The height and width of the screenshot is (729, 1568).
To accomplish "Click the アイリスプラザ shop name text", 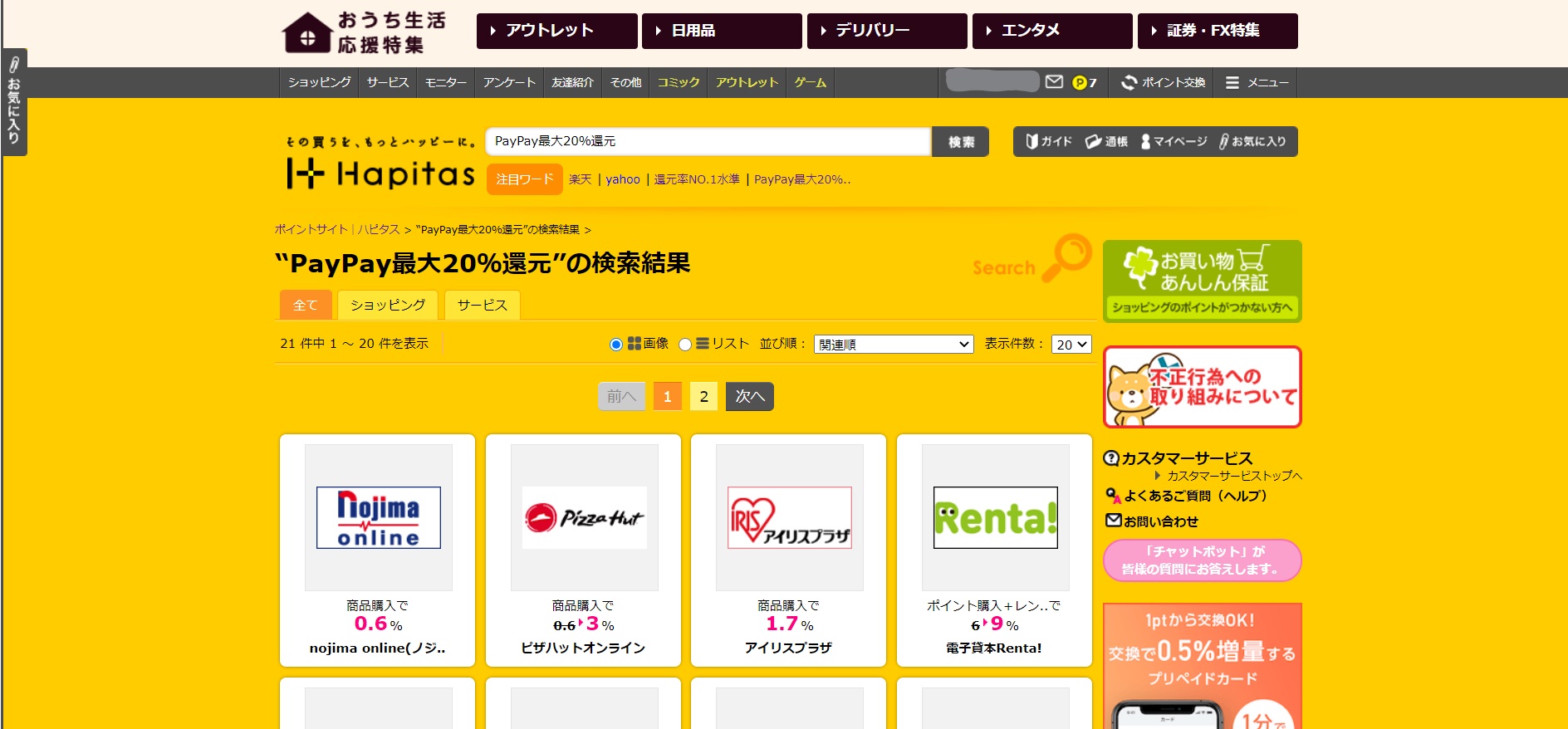I will coord(788,648).
